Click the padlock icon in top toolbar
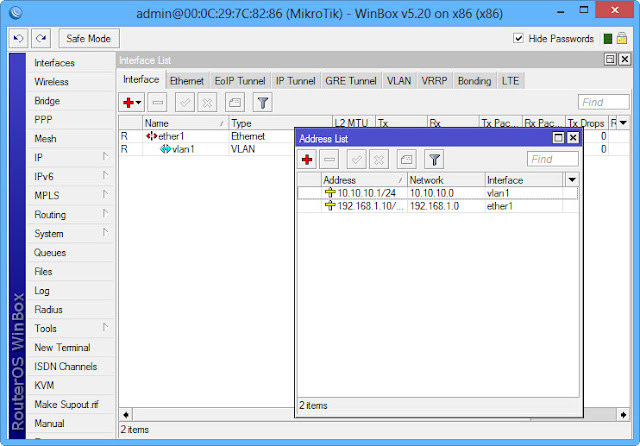The width and height of the screenshot is (640, 446). [x=622, y=38]
